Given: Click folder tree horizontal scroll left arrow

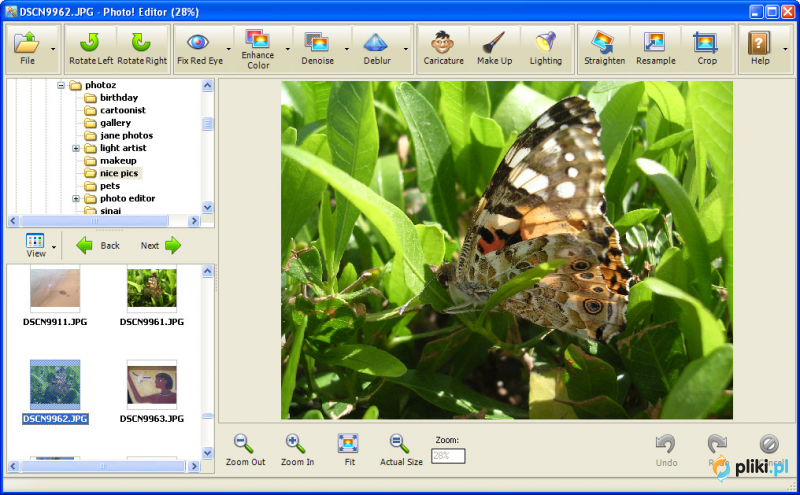Looking at the screenshot, I should [x=13, y=221].
